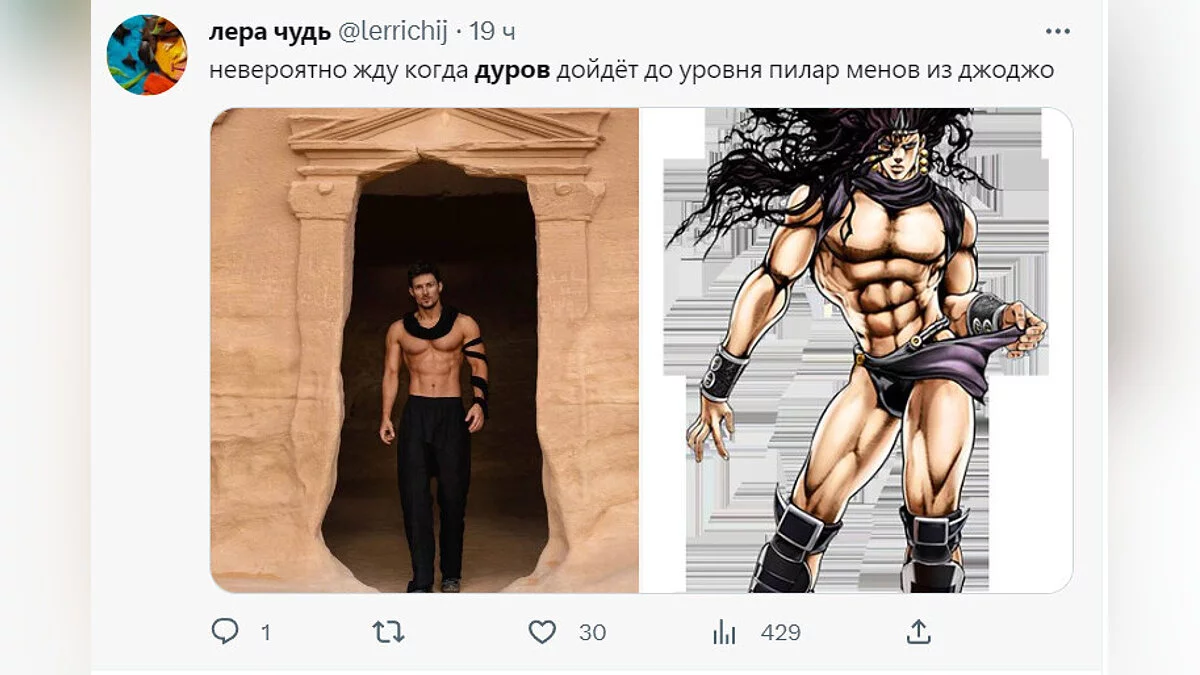This screenshot has height=675, width=1200.
Task: Open the 19 ч timestamp link
Action: 492,32
